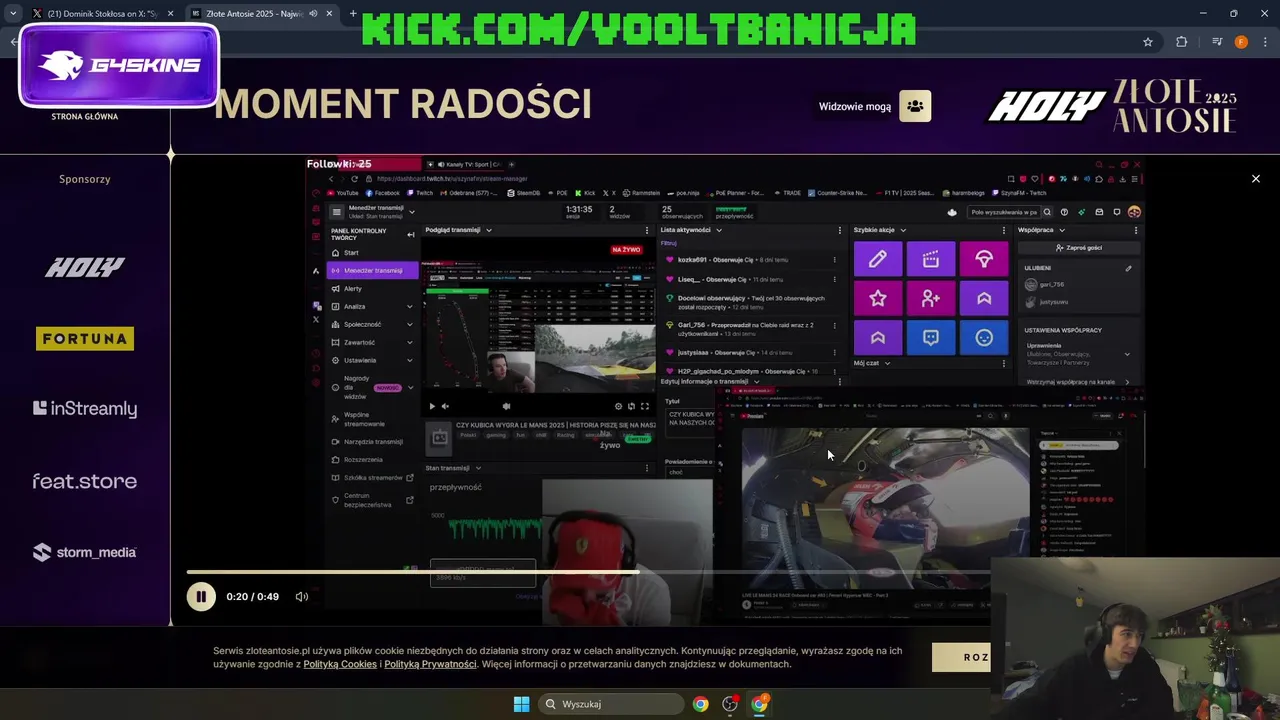Open the tab search dropdown arrow
The height and width of the screenshot is (720, 1280).
point(12,14)
